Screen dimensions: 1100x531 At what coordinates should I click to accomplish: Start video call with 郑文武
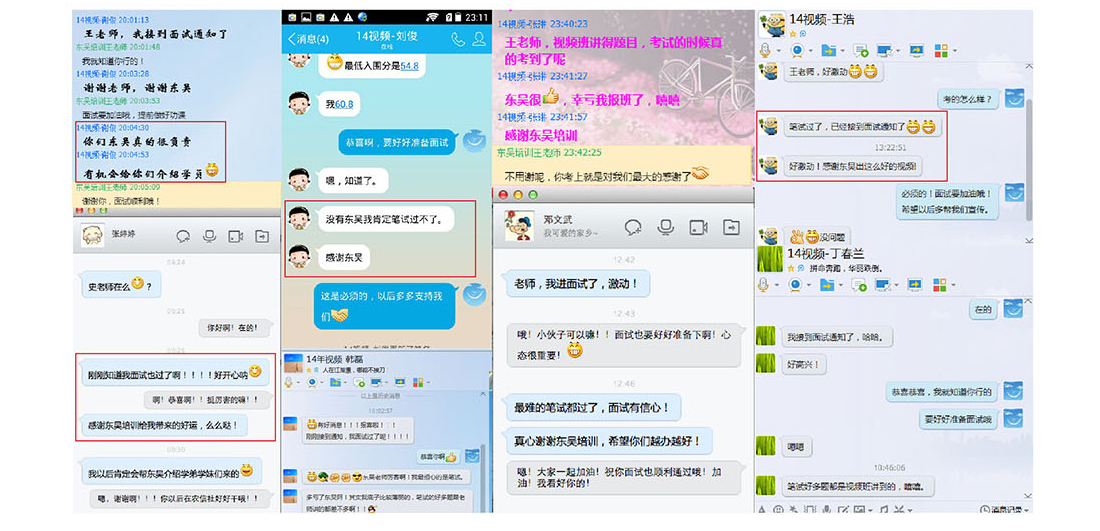coord(698,227)
